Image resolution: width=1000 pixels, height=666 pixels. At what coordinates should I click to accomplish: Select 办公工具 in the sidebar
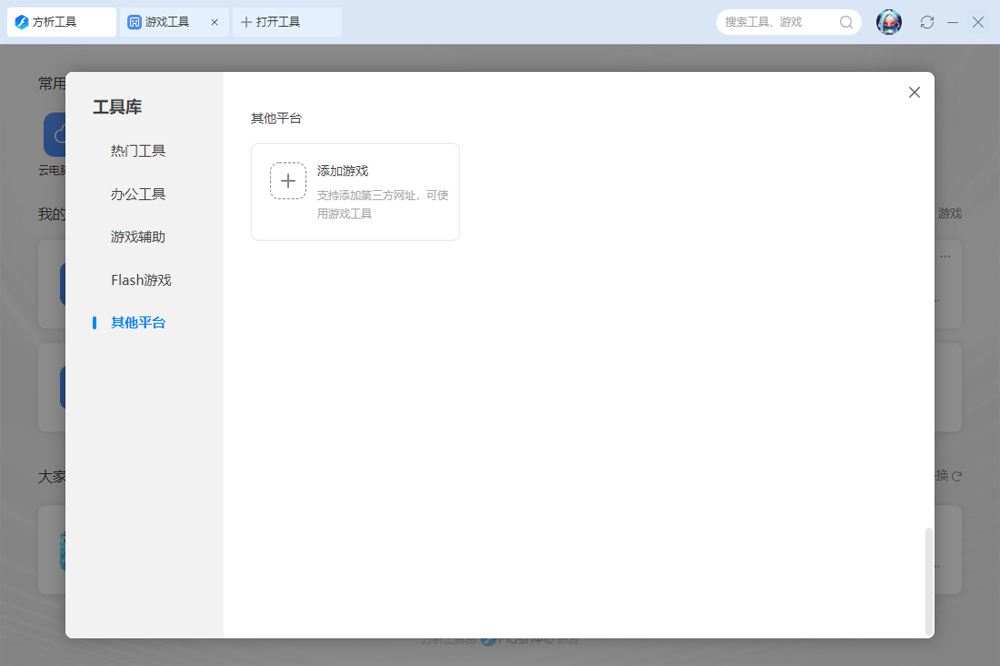click(x=138, y=194)
